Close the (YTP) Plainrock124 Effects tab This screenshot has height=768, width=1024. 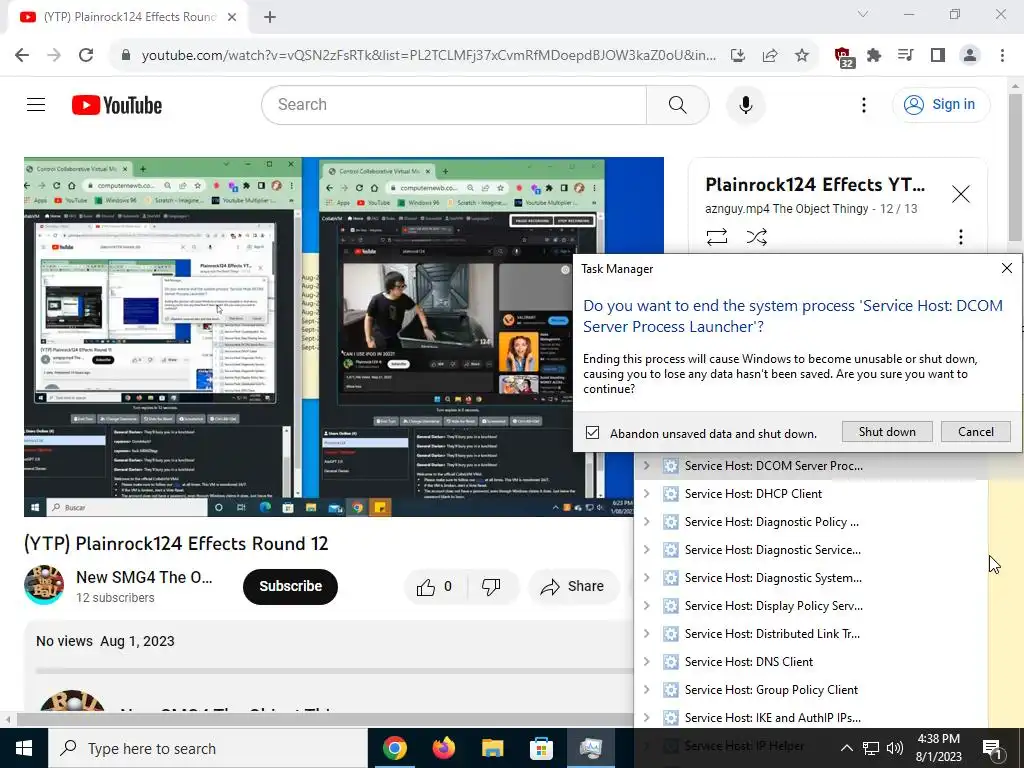click(x=231, y=17)
